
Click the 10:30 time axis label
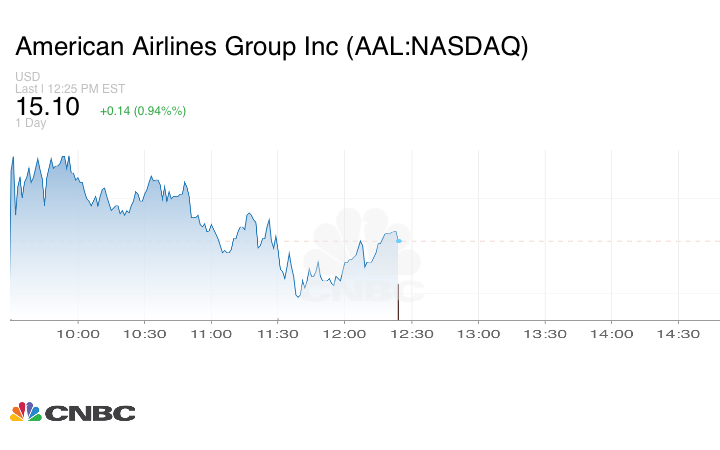pyautogui.click(x=145, y=334)
